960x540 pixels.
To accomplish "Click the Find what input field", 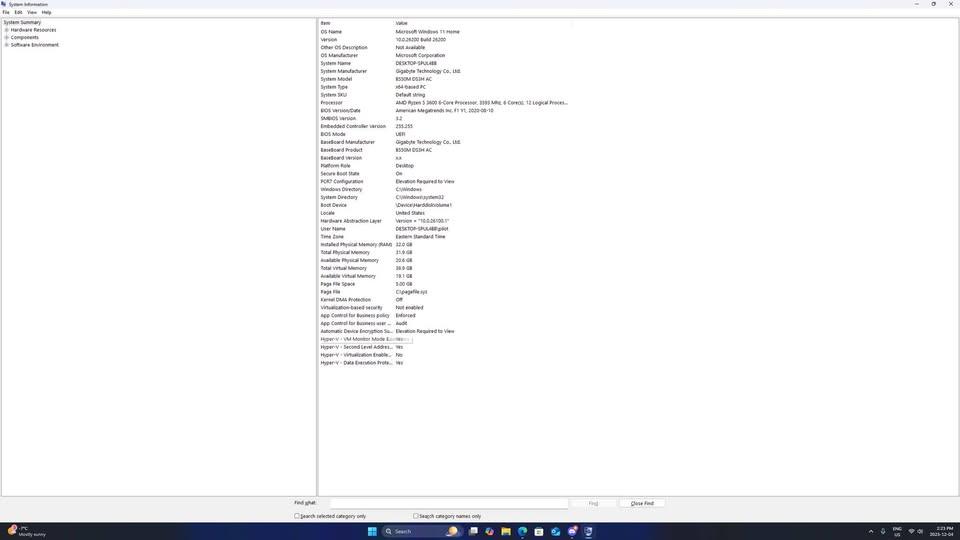I will coord(449,503).
